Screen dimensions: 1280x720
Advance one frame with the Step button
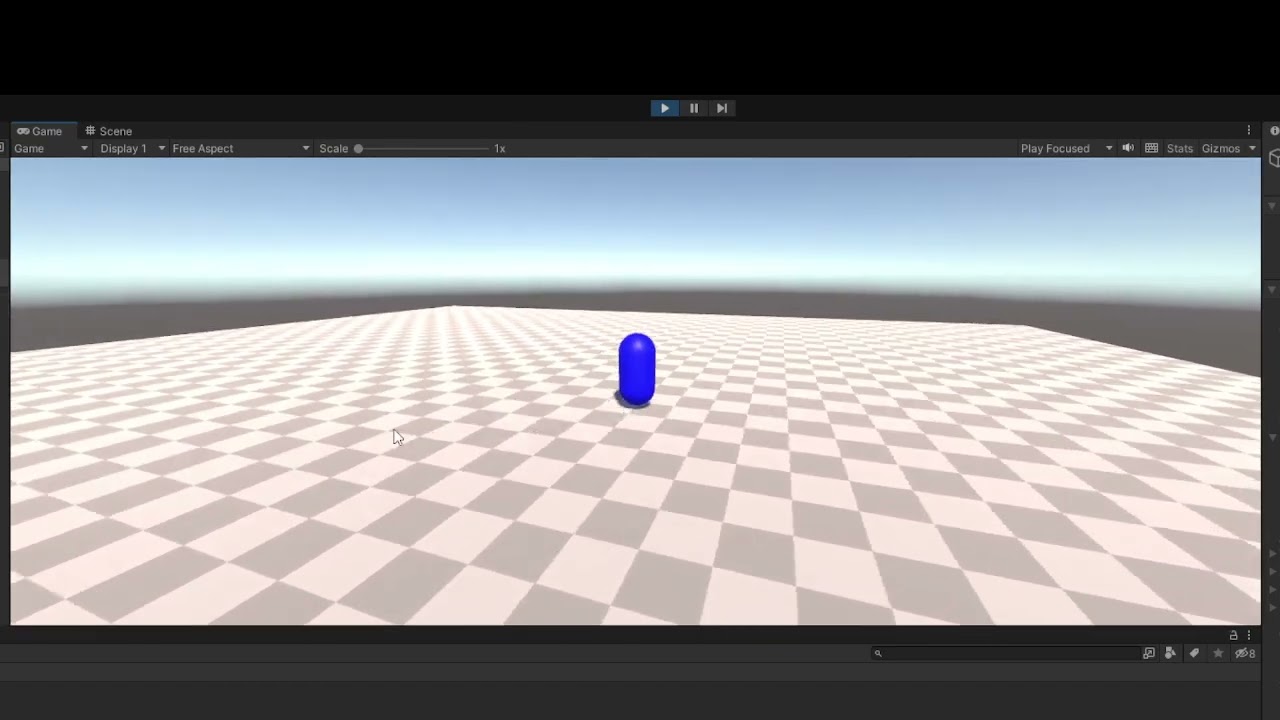click(x=722, y=108)
